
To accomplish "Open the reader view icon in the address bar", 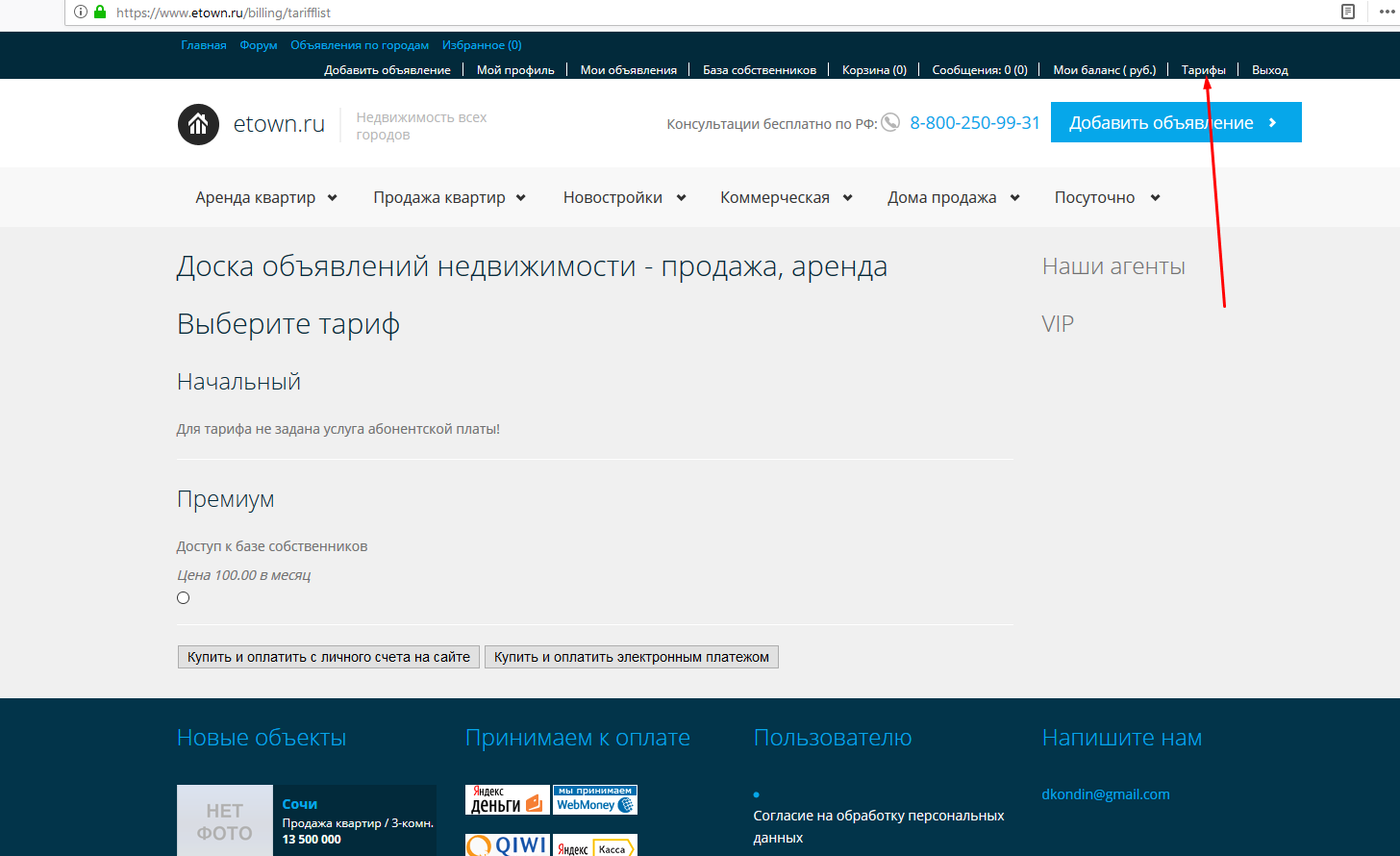I will pyautogui.click(x=1348, y=13).
